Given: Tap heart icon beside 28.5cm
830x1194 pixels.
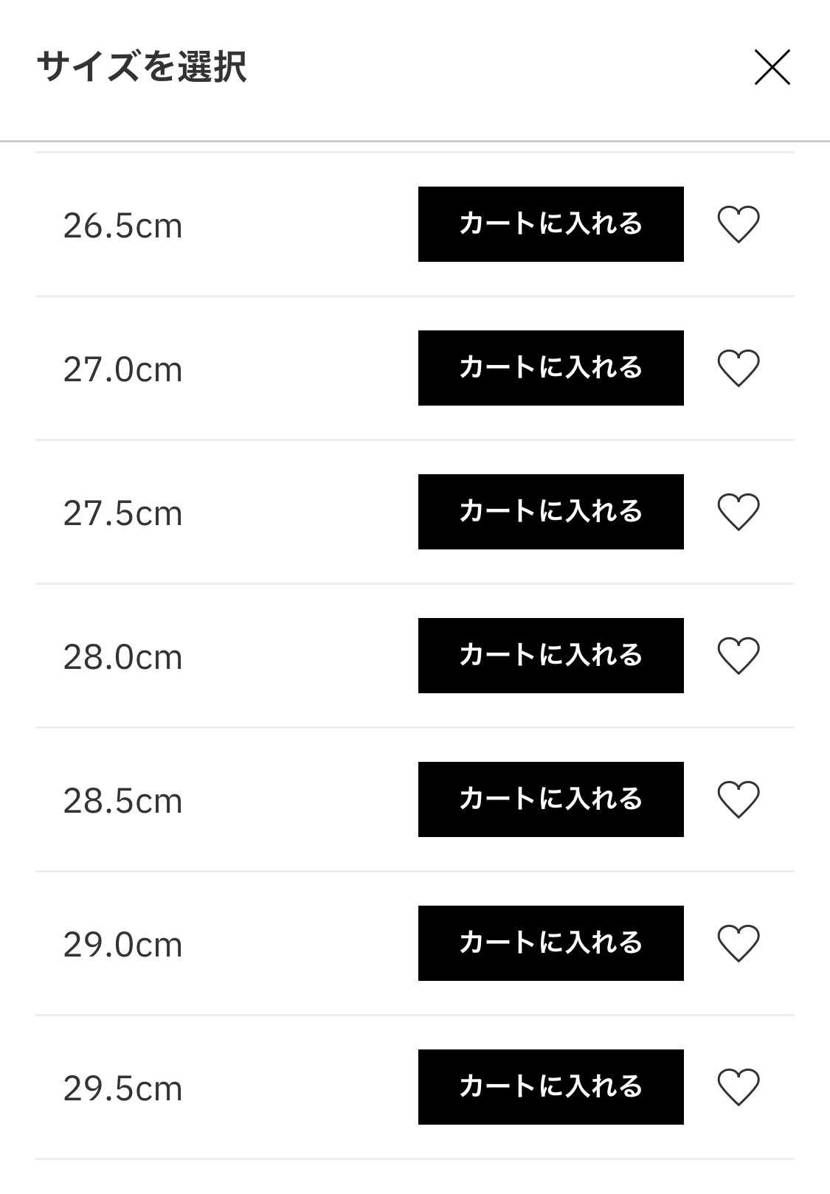Looking at the screenshot, I should point(739,800).
